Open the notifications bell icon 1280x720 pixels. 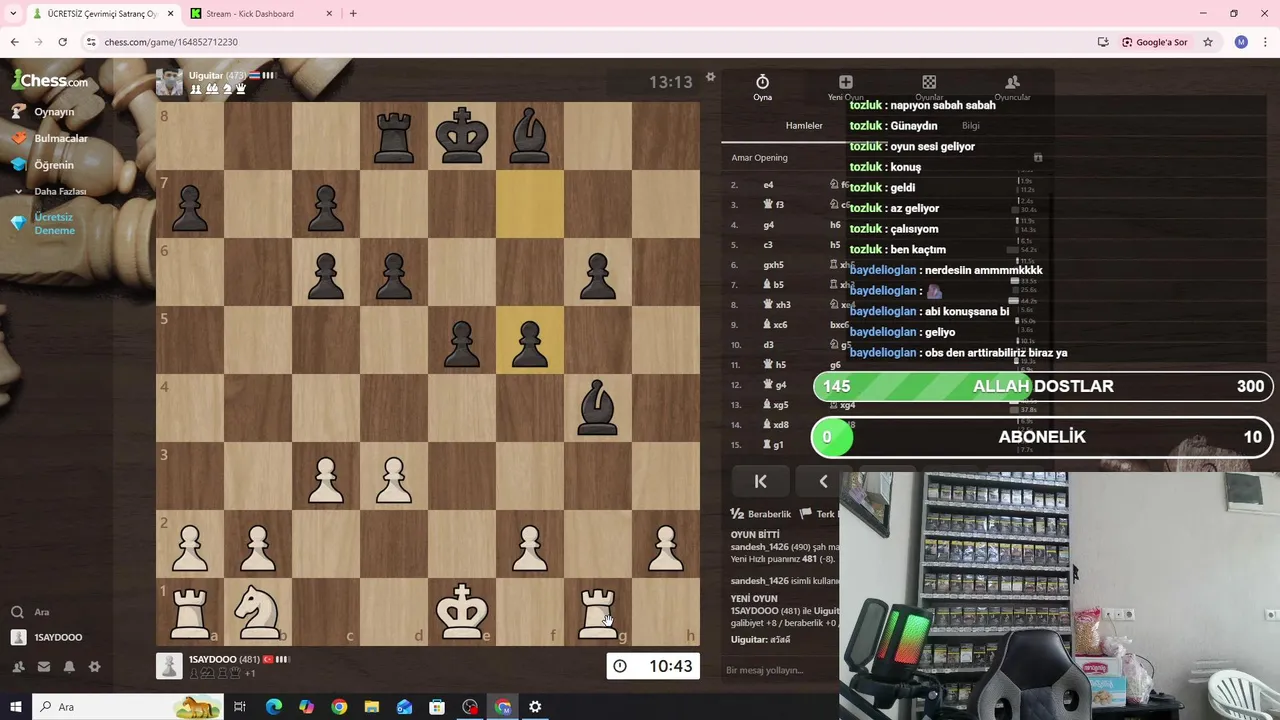coord(69,666)
